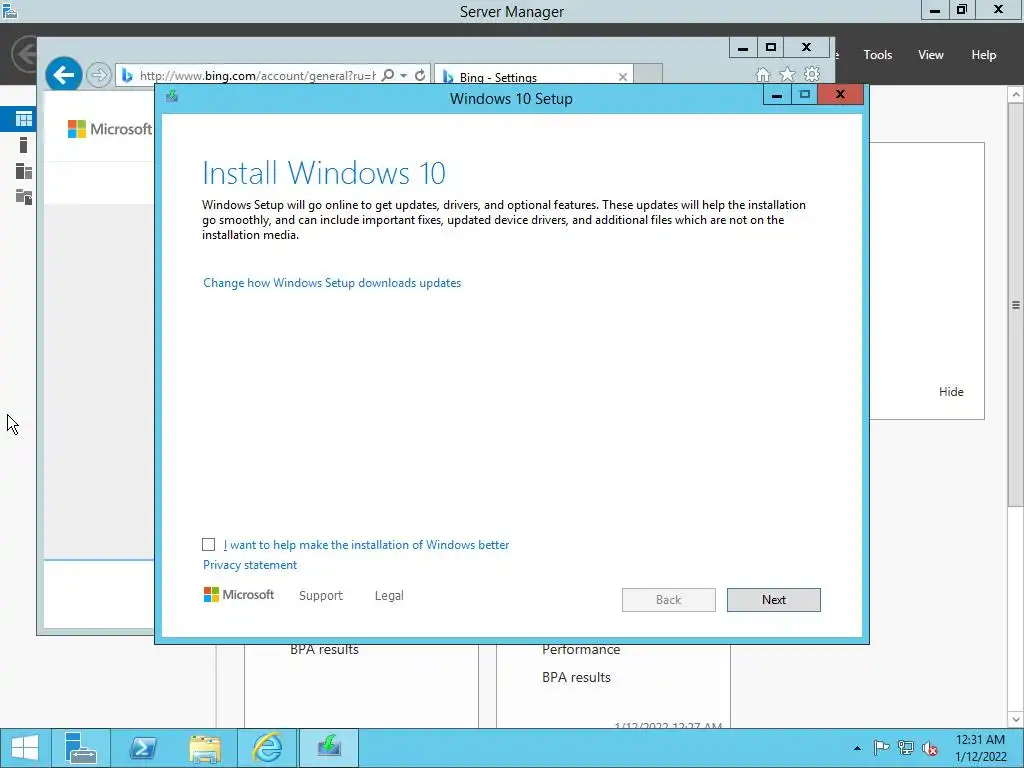Click the Microsoft logo in Setup footer
1024x768 pixels.
(239, 595)
